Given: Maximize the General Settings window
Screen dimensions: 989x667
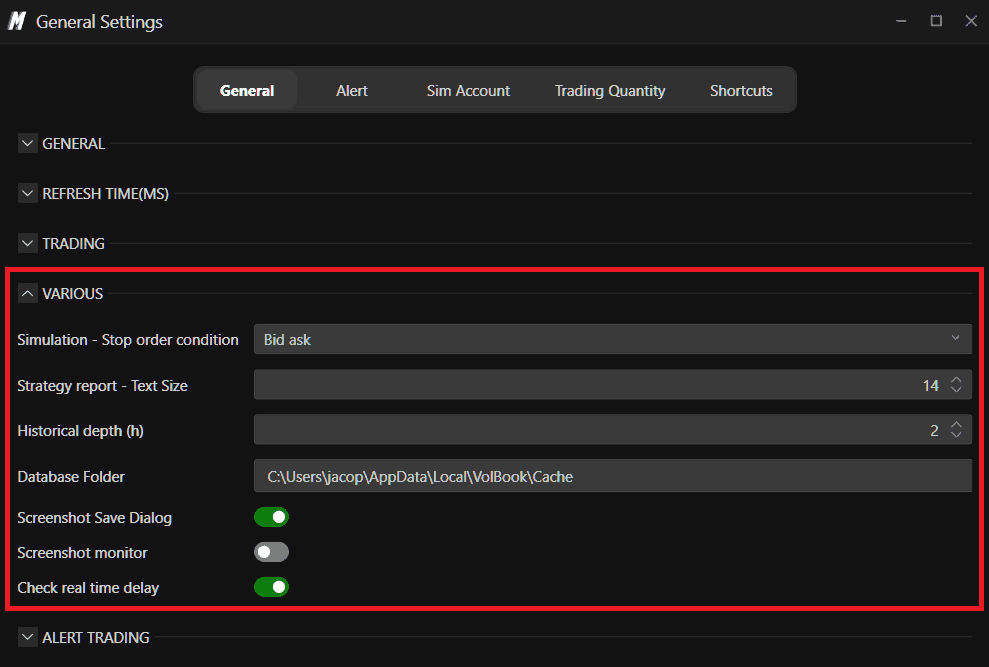Looking at the screenshot, I should (x=936, y=21).
